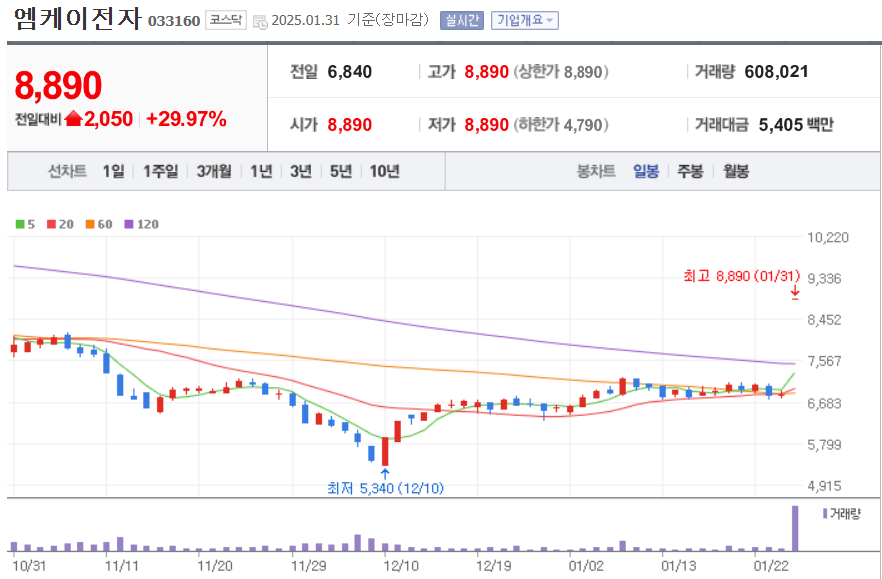This screenshot has height=579, width=882.
Task: Select the 5년 line chart period
Action: pyautogui.click(x=341, y=171)
